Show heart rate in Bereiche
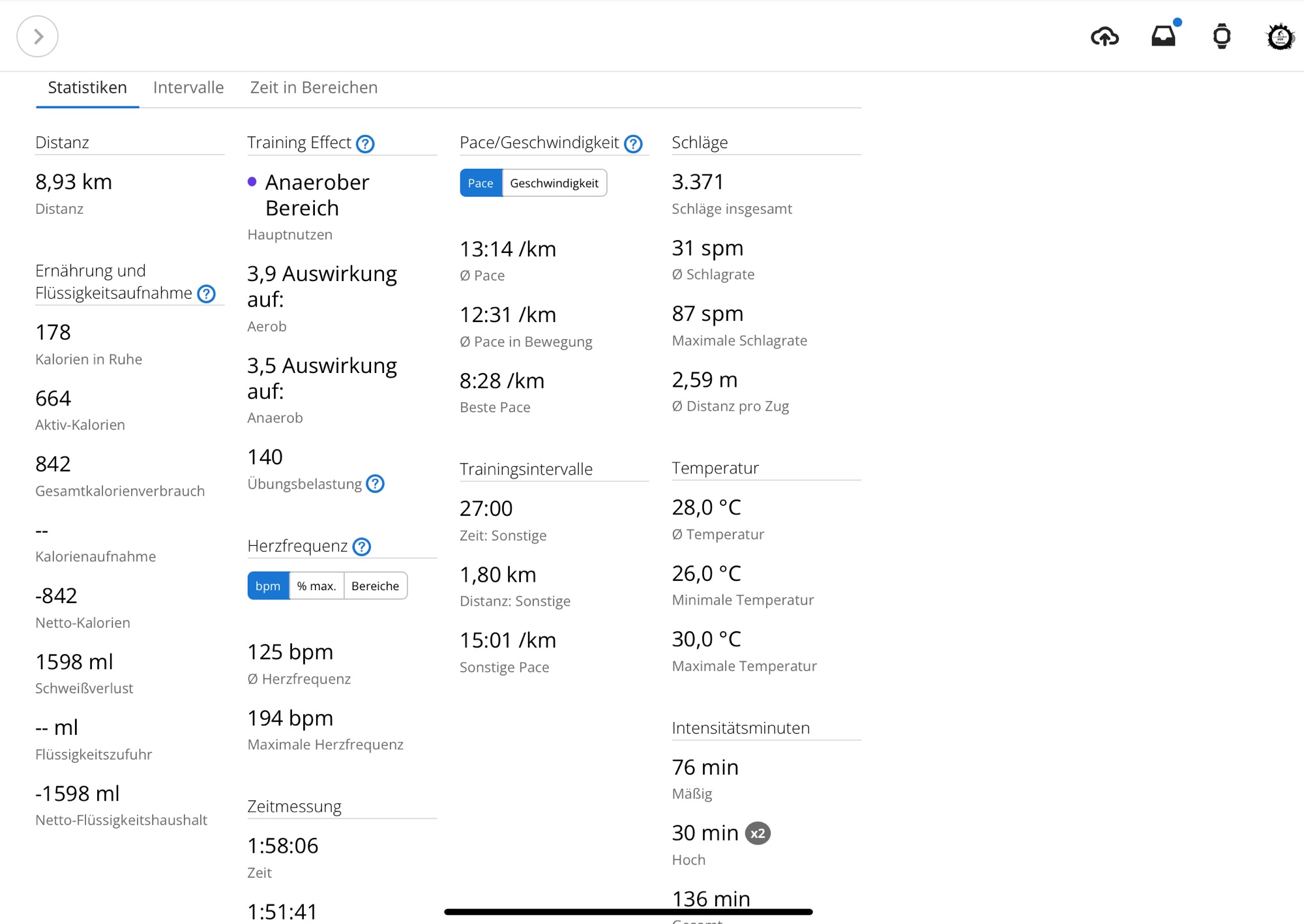Image resolution: width=1304 pixels, height=924 pixels. click(375, 586)
